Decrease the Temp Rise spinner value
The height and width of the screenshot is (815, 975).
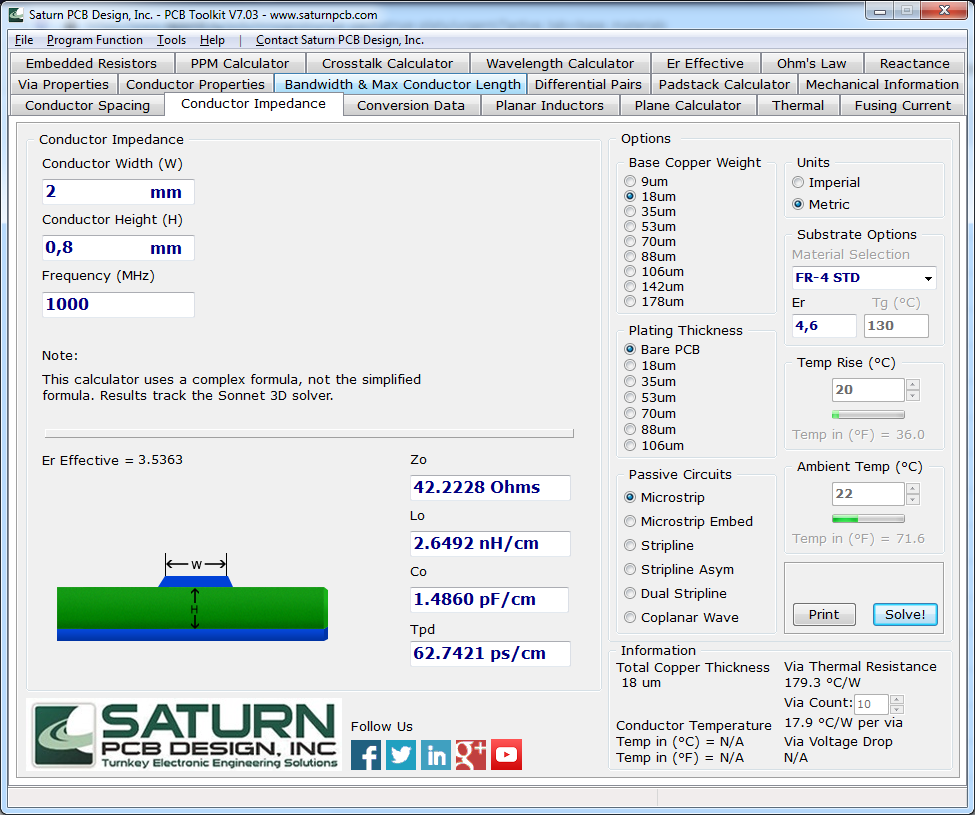point(913,396)
